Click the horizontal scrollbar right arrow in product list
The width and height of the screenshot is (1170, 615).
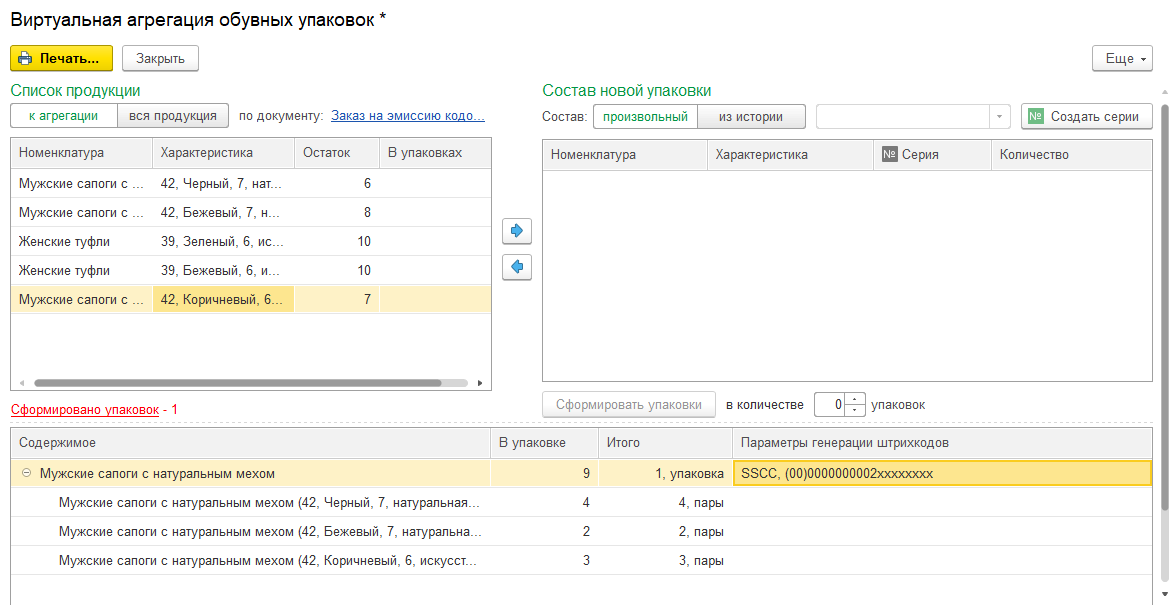[480, 383]
